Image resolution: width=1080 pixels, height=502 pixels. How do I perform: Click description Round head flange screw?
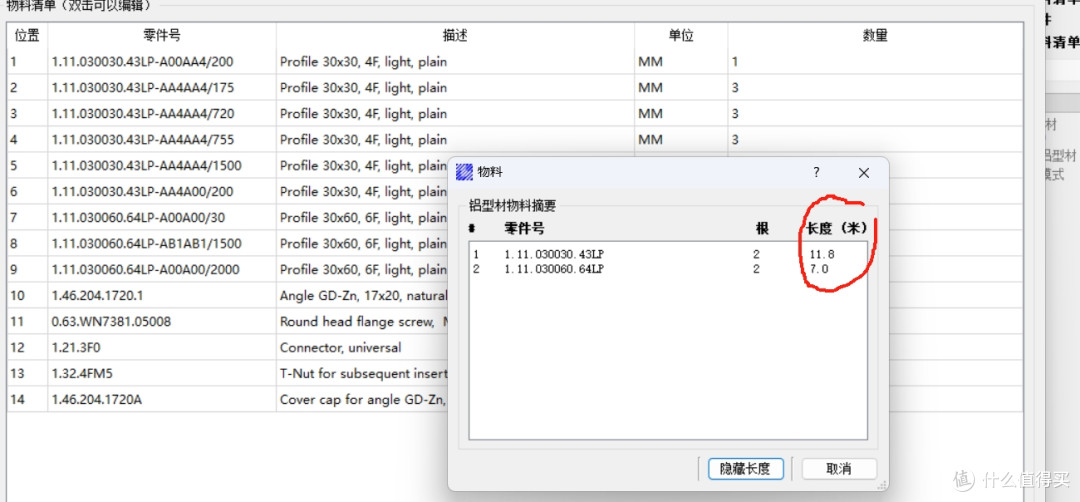click(x=356, y=322)
